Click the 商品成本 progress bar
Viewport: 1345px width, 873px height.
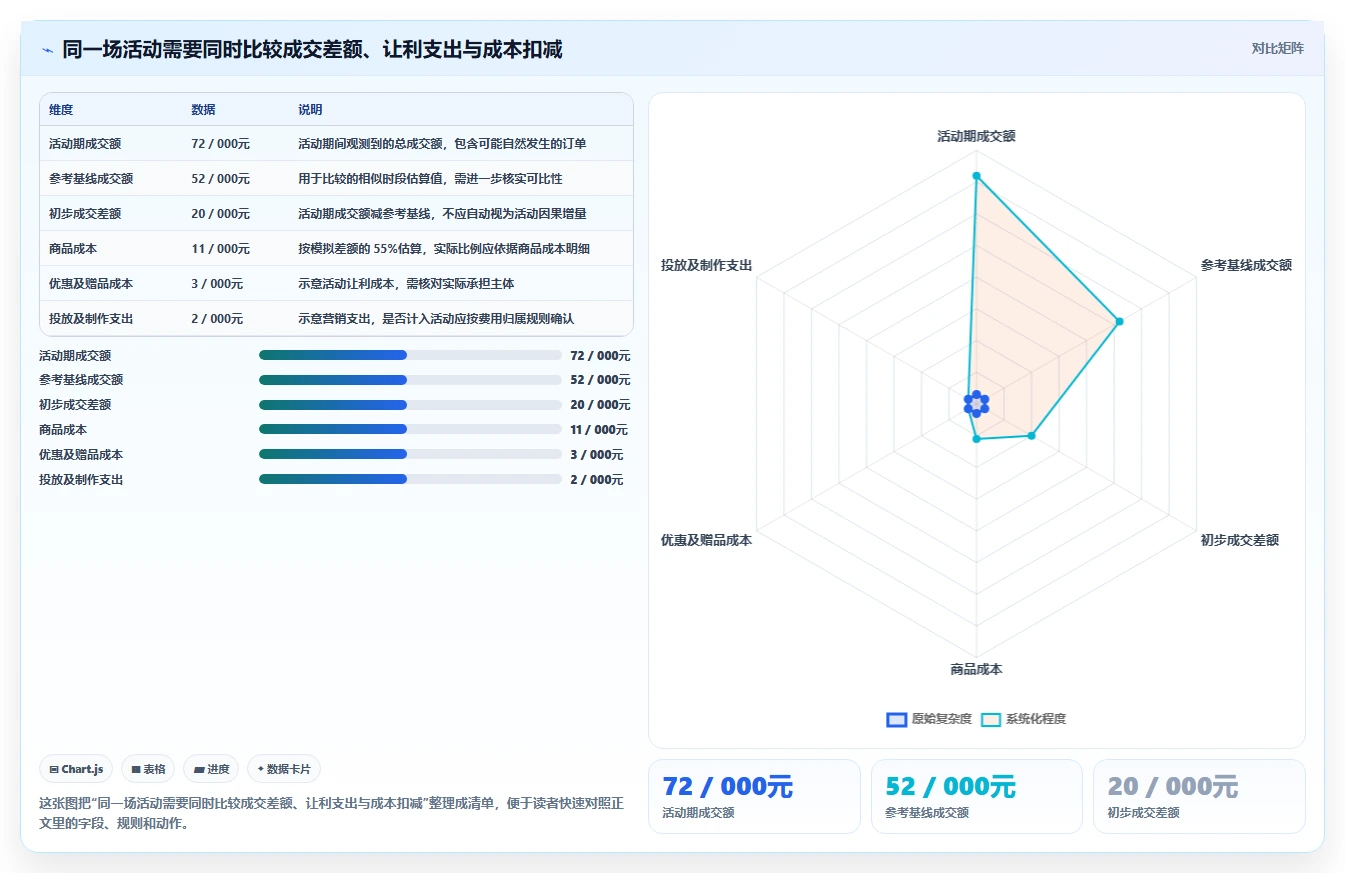[x=410, y=429]
